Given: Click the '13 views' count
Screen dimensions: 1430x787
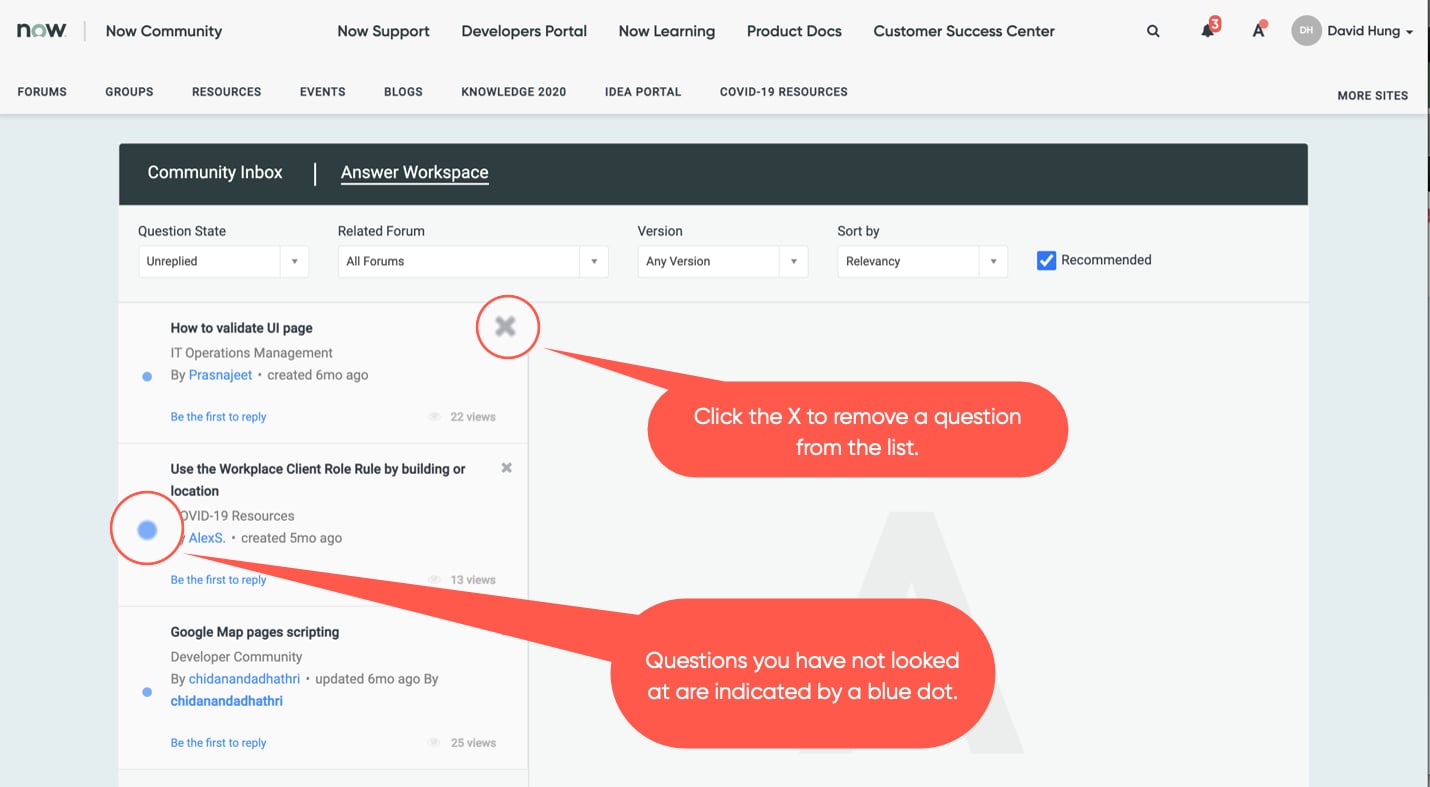Looking at the screenshot, I should coord(472,580).
